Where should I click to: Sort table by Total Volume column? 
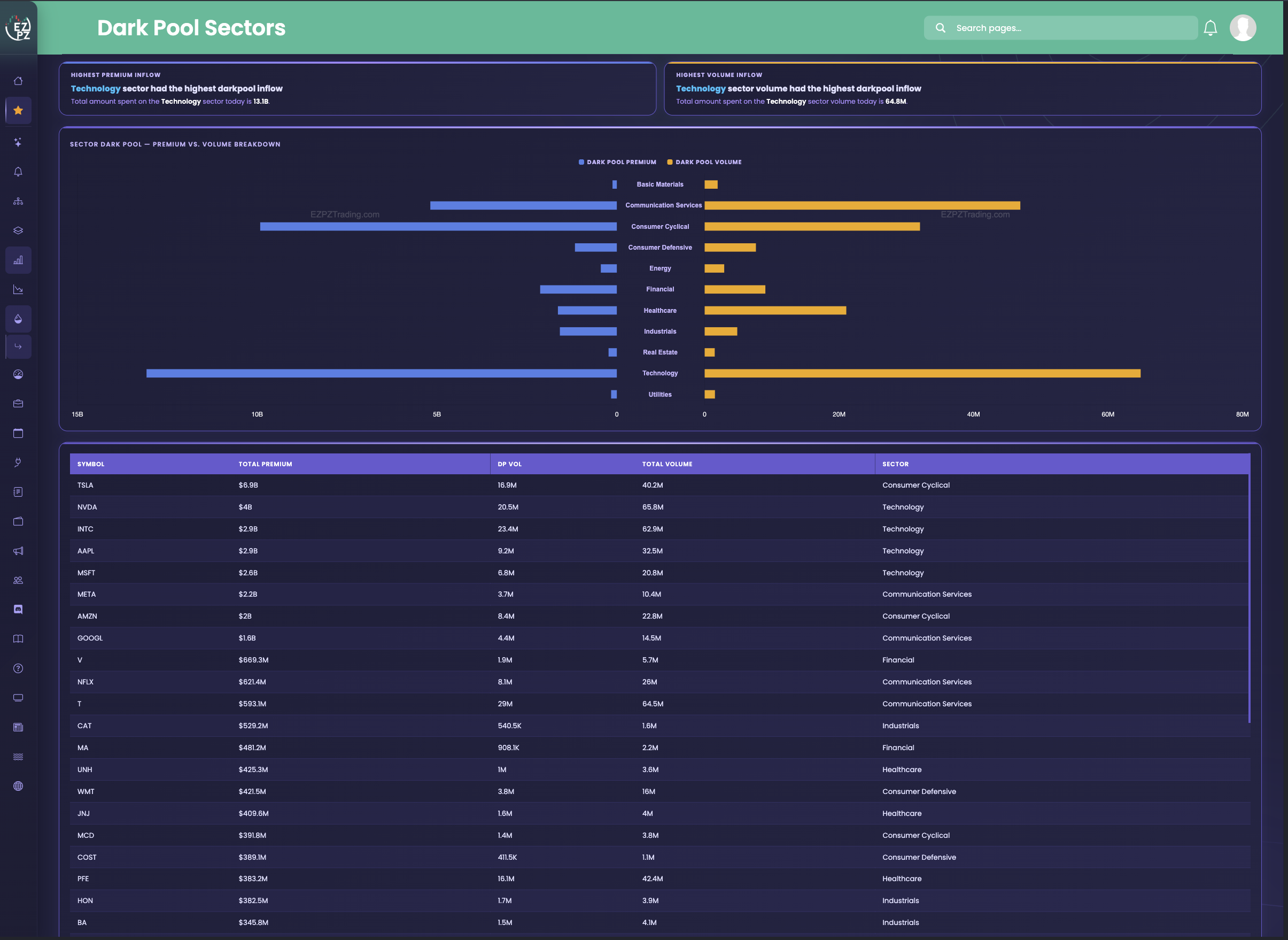coord(667,464)
